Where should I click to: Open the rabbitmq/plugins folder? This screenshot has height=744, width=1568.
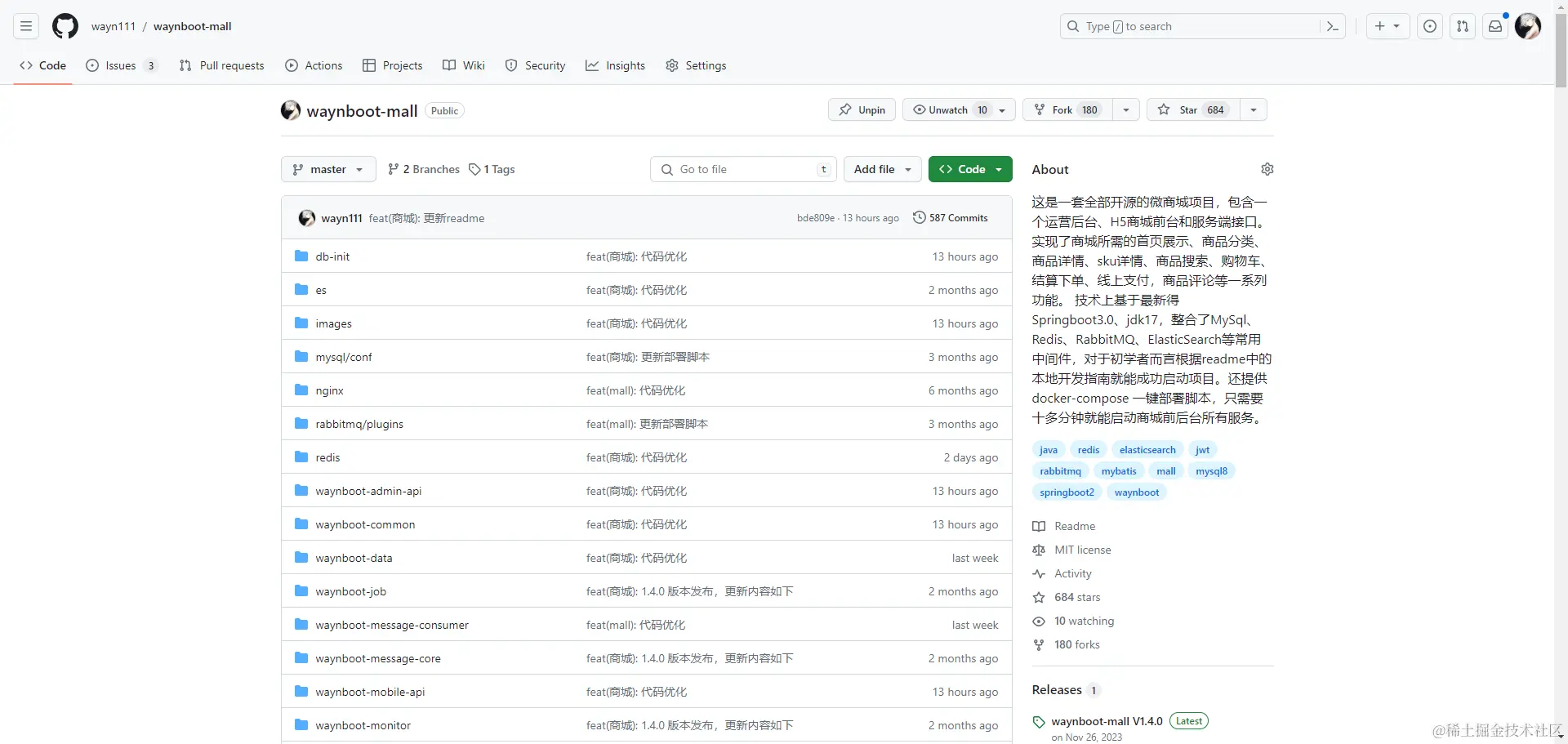click(359, 424)
